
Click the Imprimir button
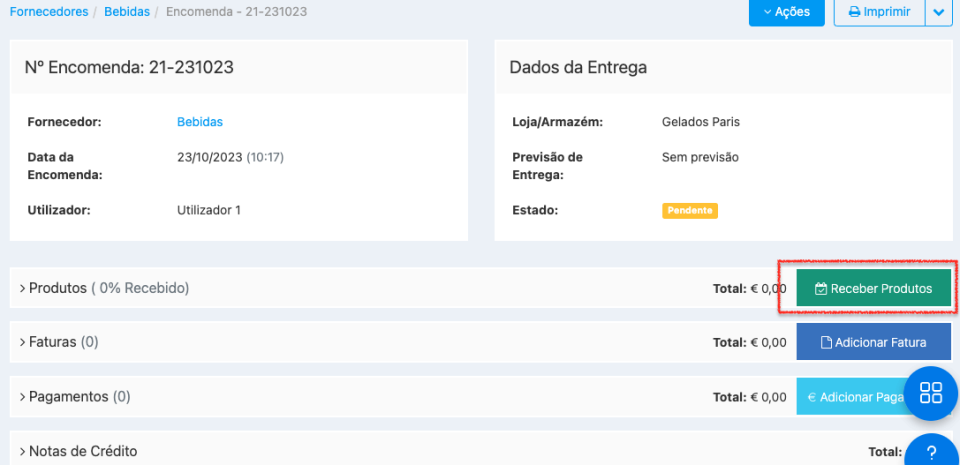tap(879, 12)
